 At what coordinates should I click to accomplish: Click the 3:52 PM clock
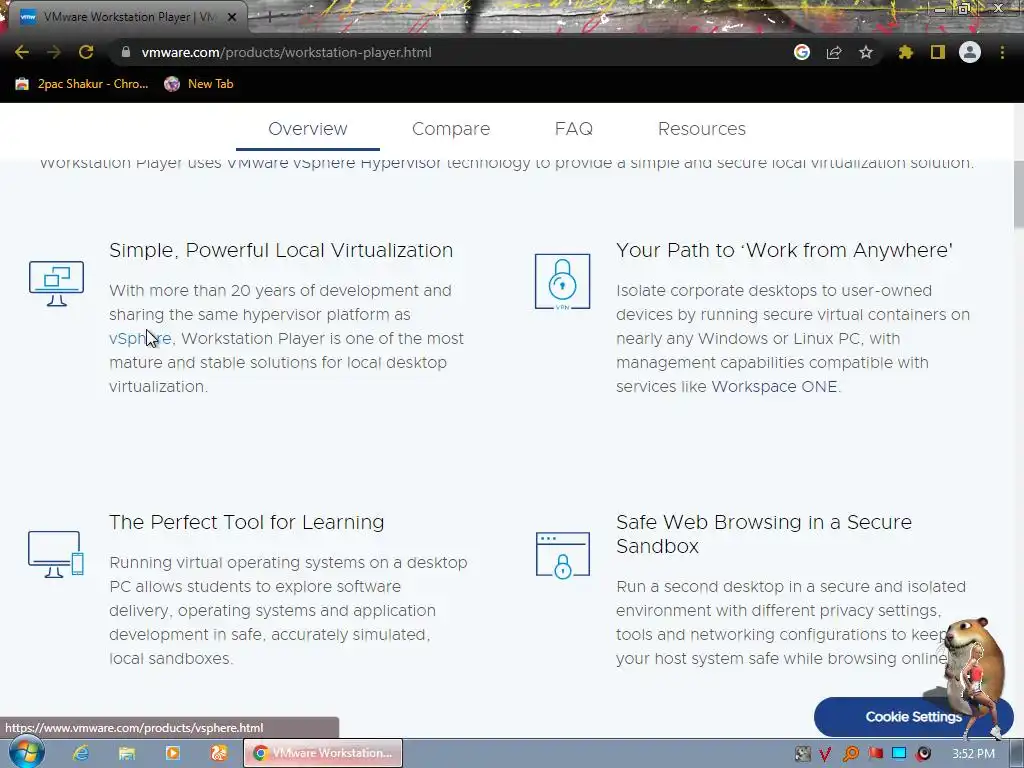click(973, 754)
